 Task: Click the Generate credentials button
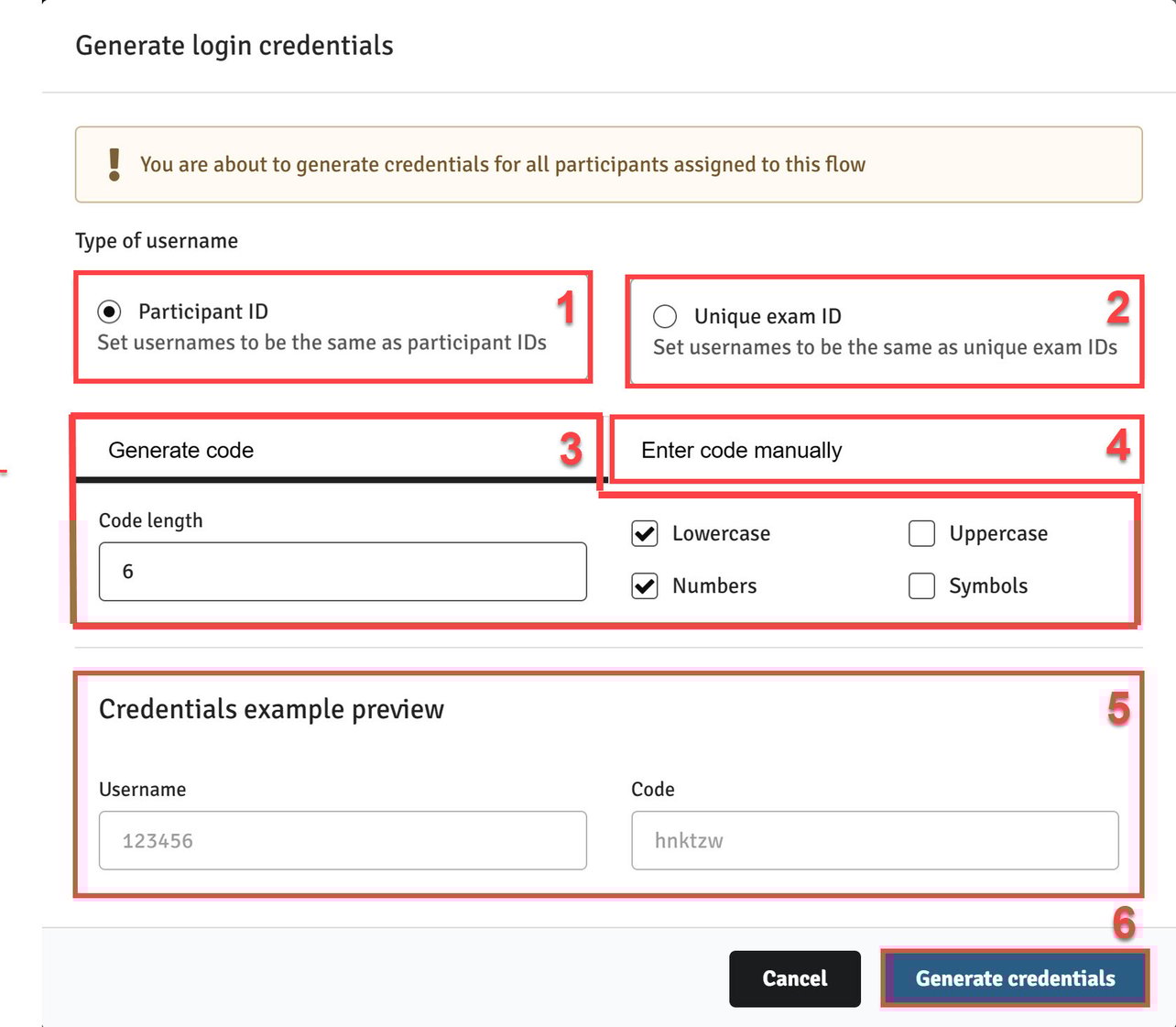1015,978
